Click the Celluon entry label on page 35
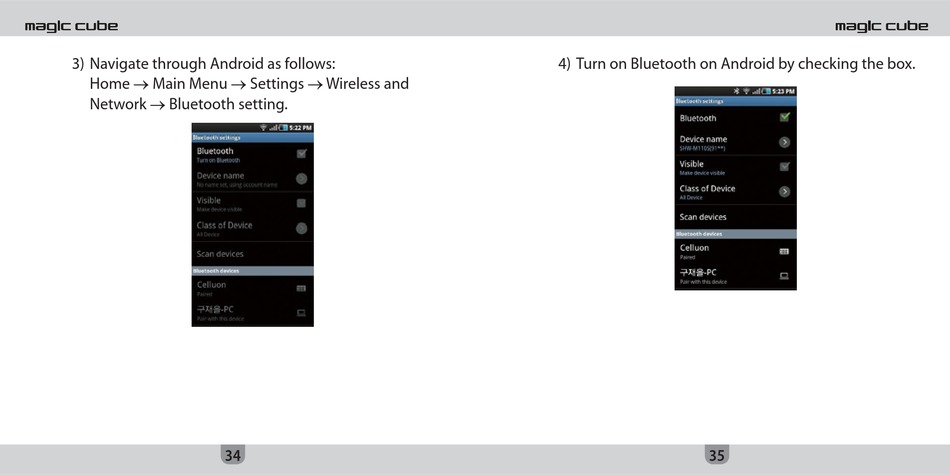Viewport: 950px width, 475px height. (694, 248)
